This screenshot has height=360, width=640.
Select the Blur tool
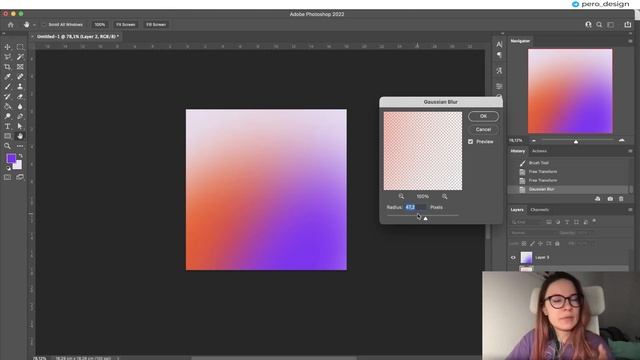(x=20, y=106)
